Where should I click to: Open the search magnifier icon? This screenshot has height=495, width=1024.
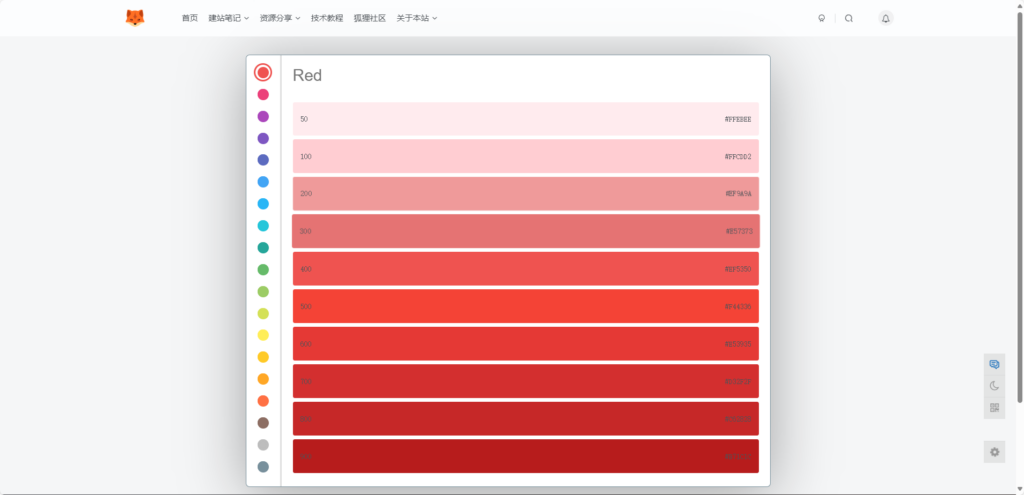(x=848, y=18)
